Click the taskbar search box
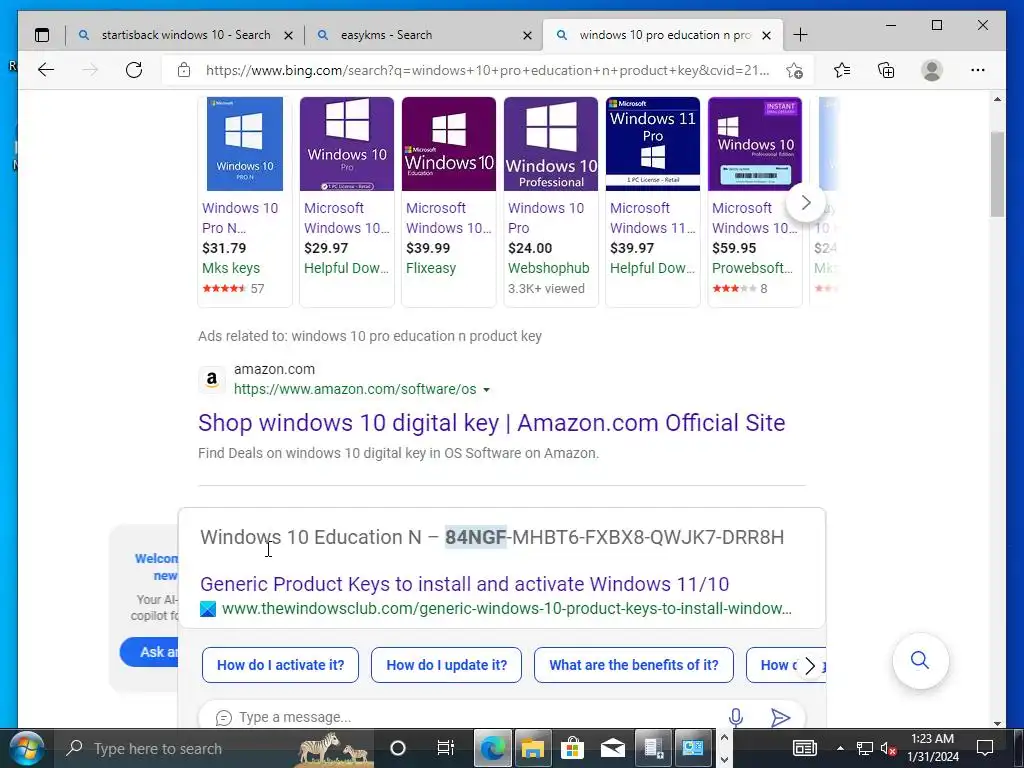 click(216, 748)
